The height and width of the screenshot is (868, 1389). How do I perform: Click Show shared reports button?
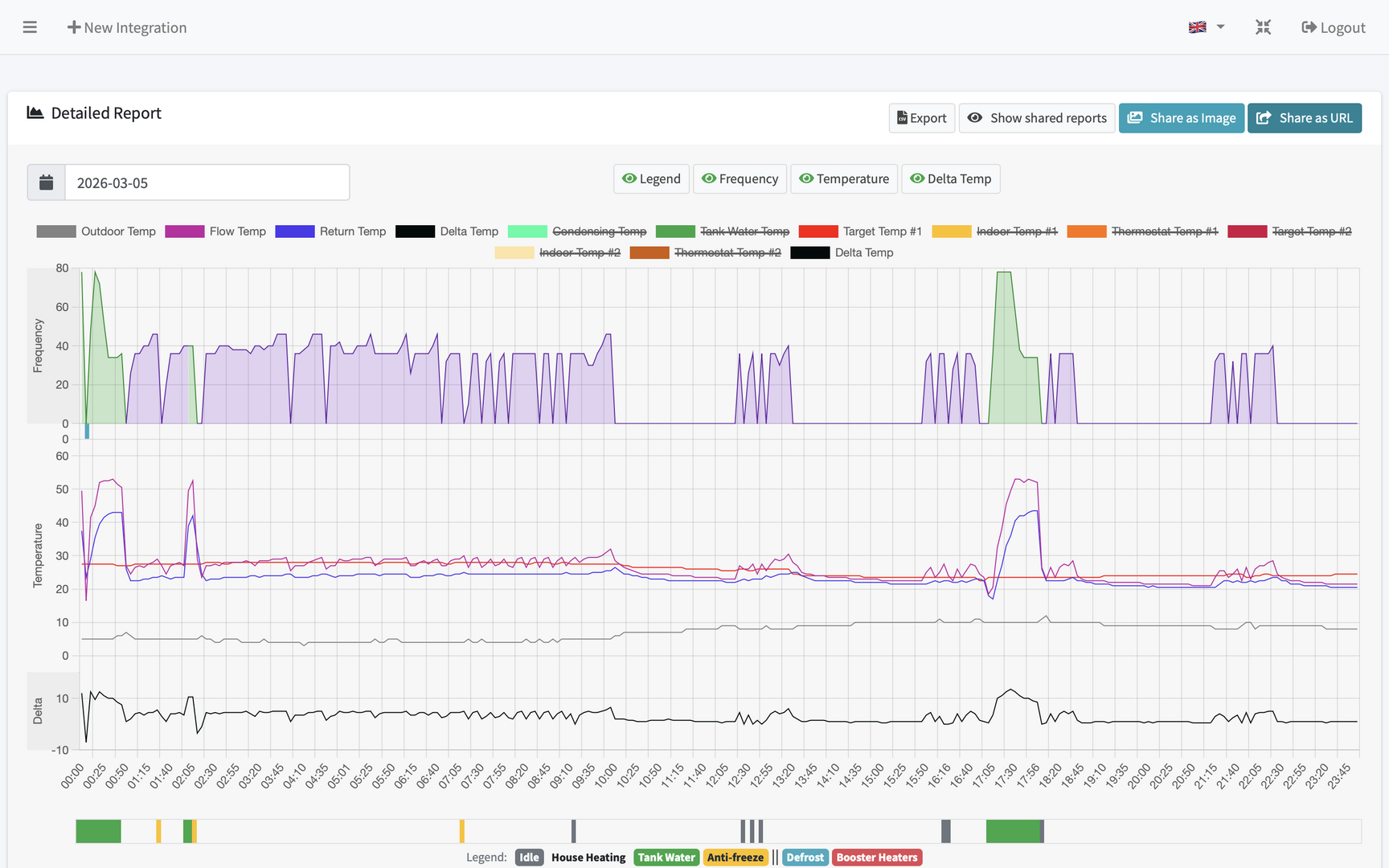tap(1036, 118)
